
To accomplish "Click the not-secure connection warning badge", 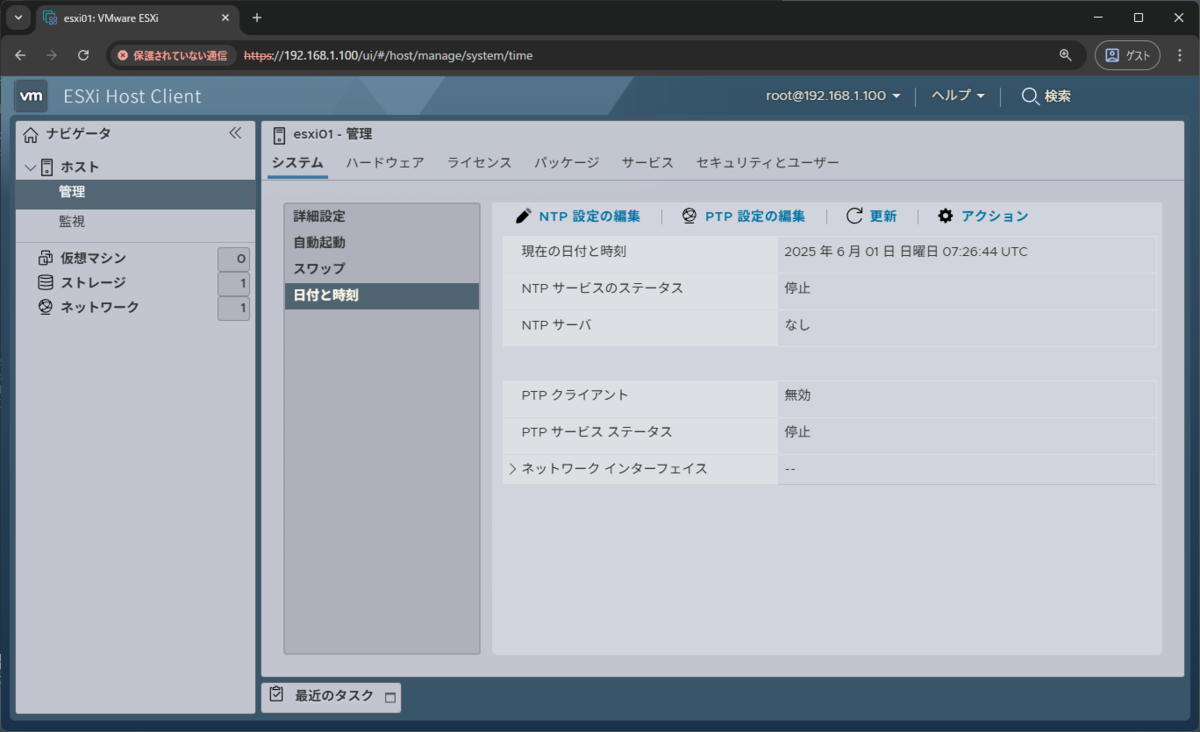I will pyautogui.click(x=173, y=55).
